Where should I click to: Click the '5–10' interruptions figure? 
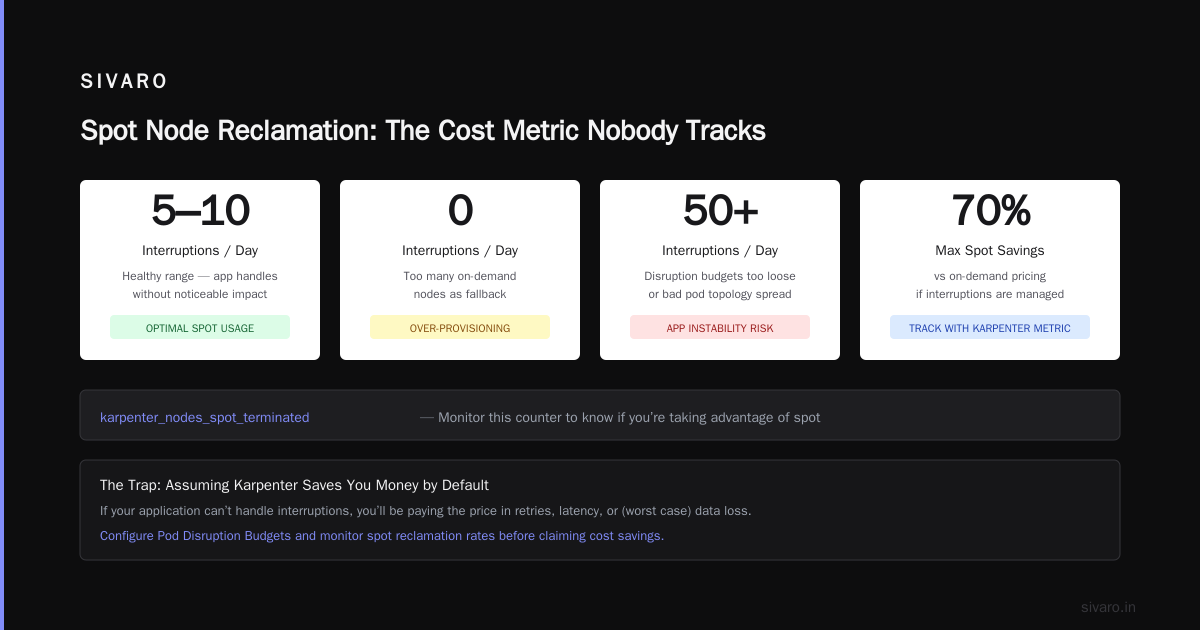pos(200,210)
